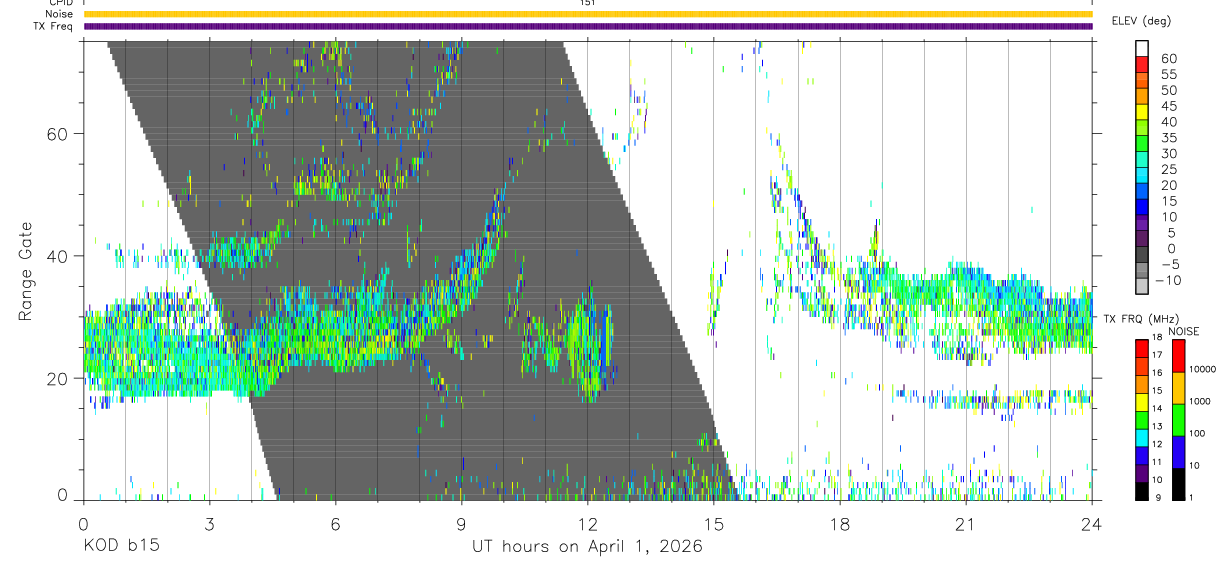Click the '6' tick label on the time axis
1228x567 pixels.
[335, 524]
